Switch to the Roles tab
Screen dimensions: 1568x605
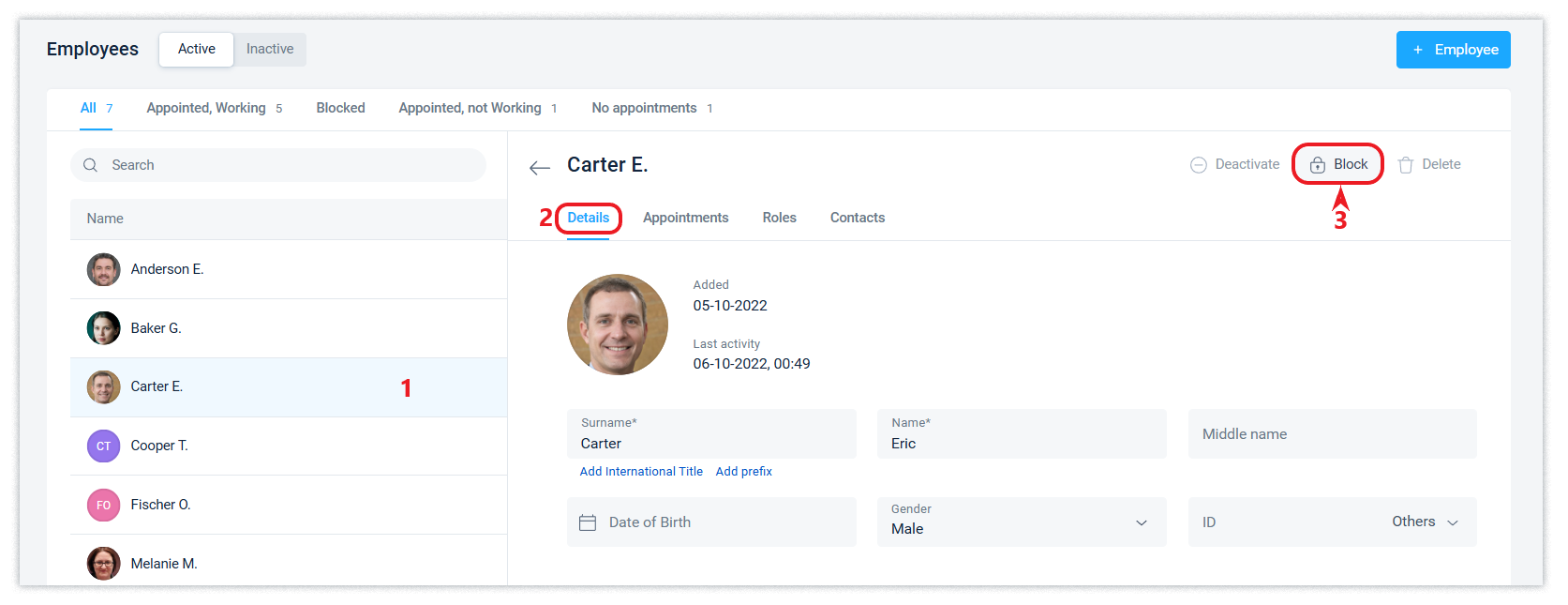[x=779, y=218]
